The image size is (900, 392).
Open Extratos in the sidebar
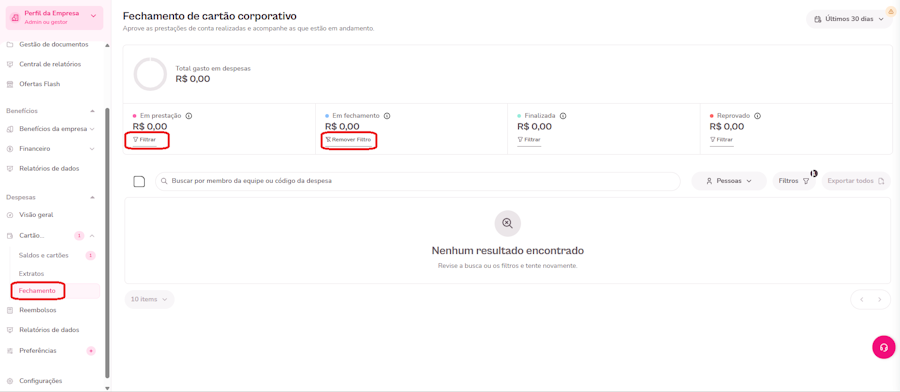coord(32,273)
